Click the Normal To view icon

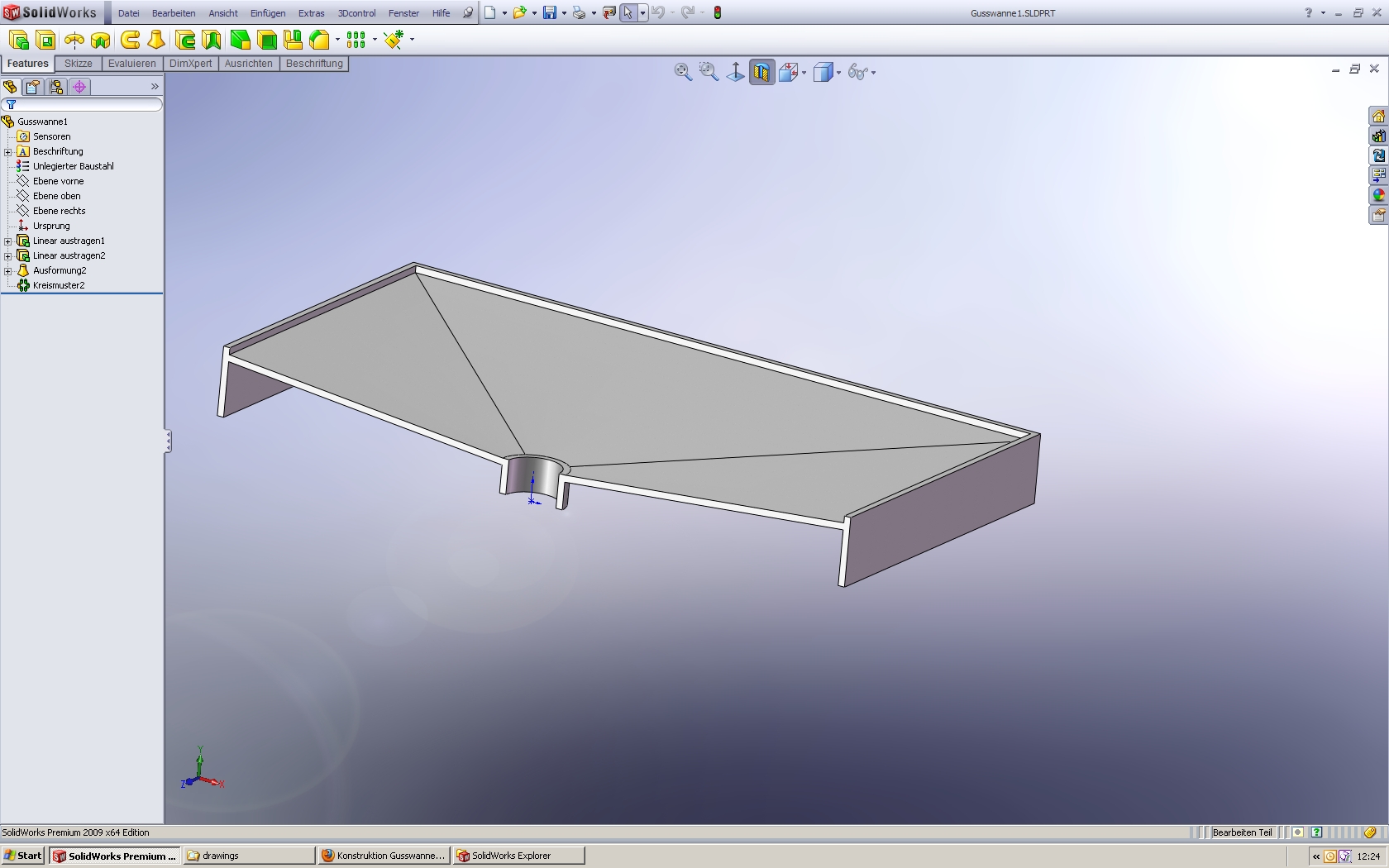735,72
